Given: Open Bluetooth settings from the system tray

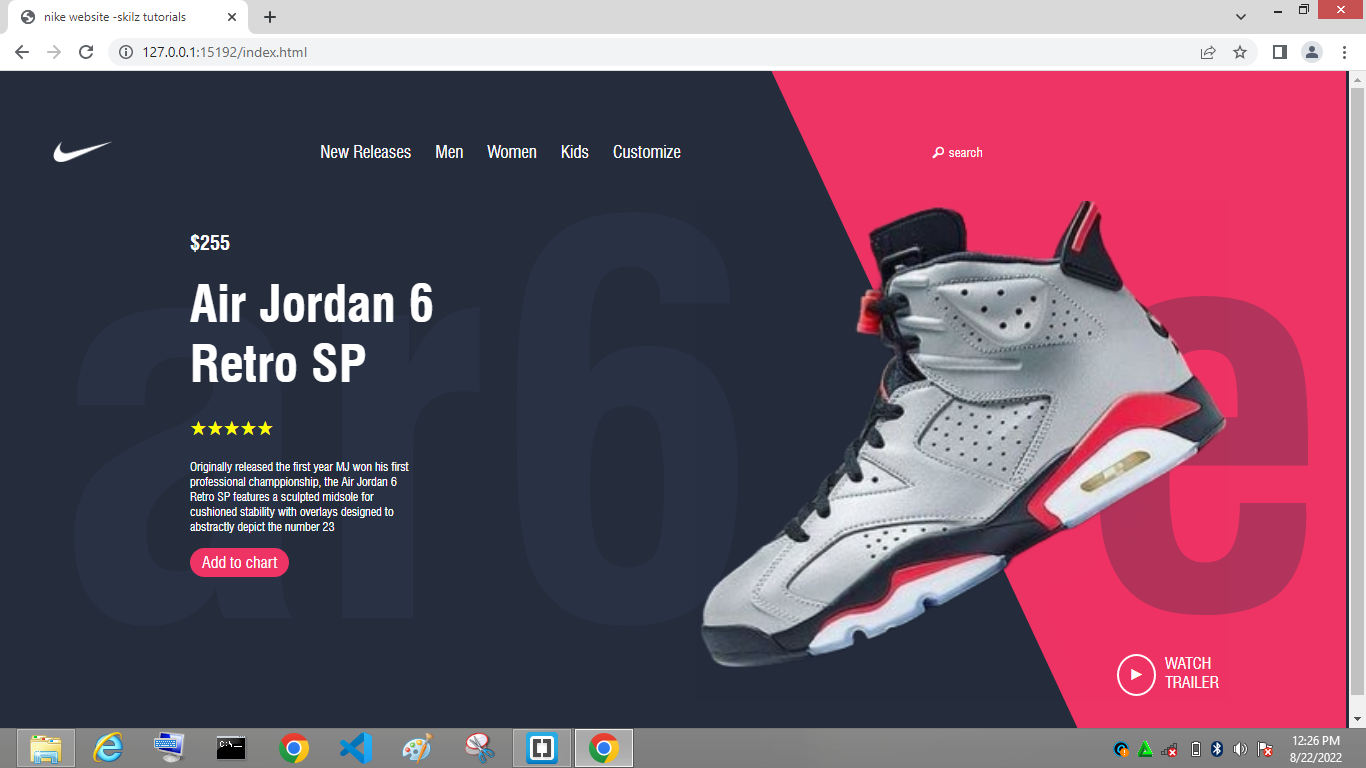Looking at the screenshot, I should pyautogui.click(x=1217, y=747).
